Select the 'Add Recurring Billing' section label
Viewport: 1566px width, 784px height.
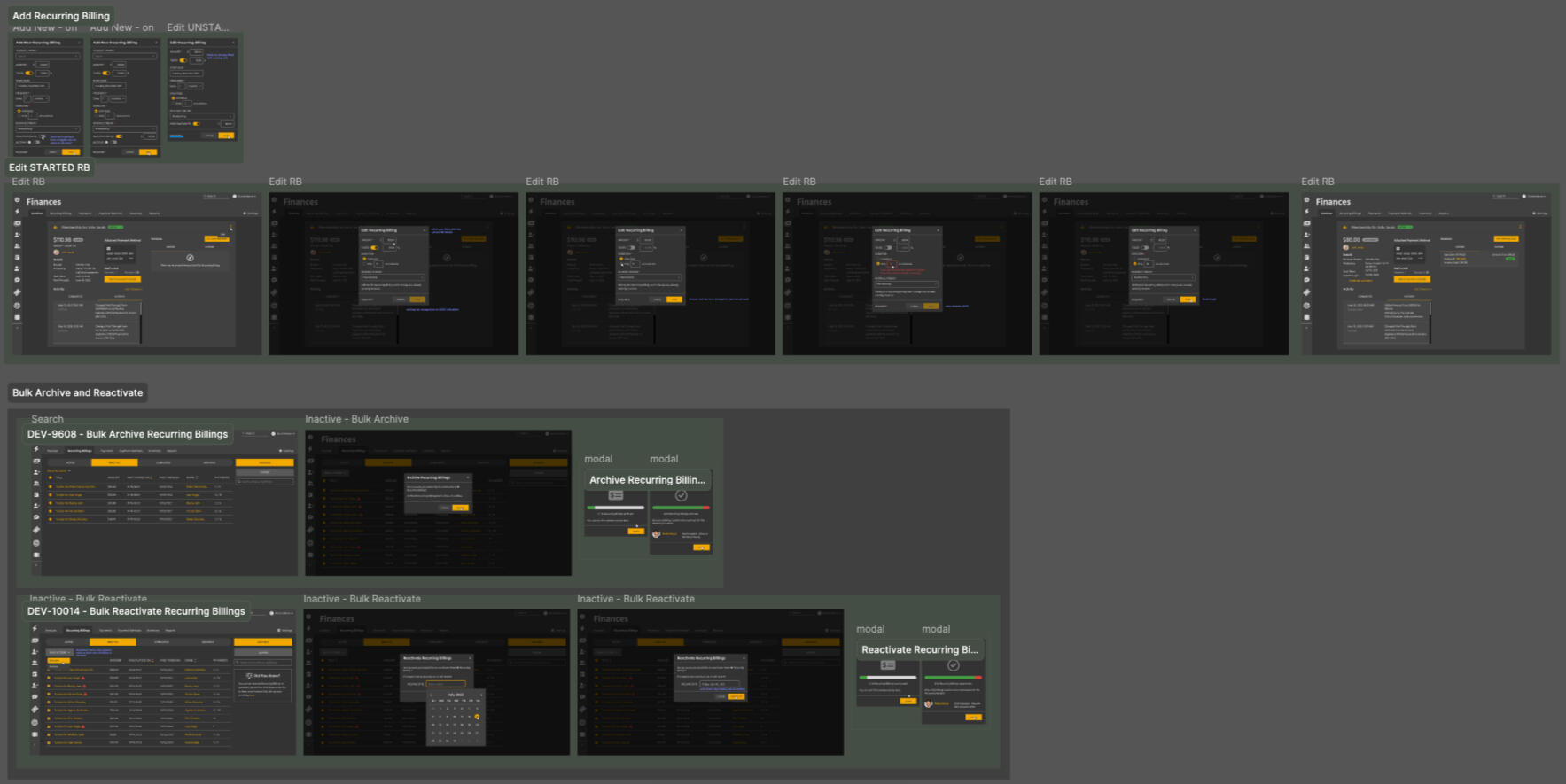pos(61,16)
